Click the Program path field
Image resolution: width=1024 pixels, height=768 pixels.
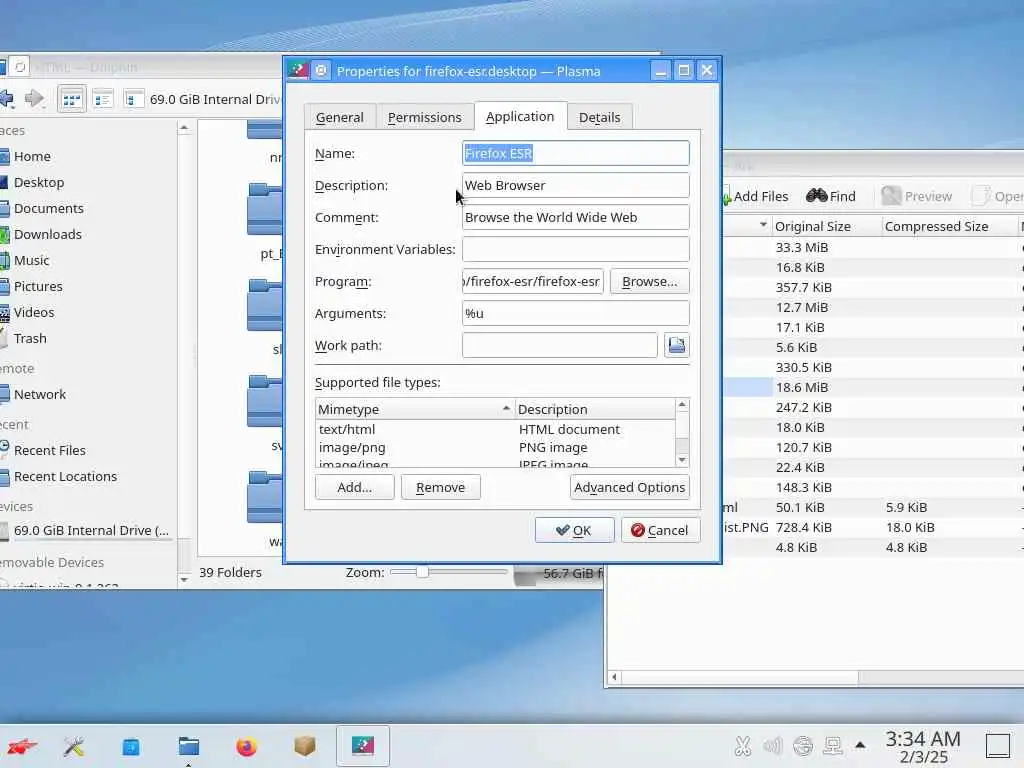tap(532, 281)
